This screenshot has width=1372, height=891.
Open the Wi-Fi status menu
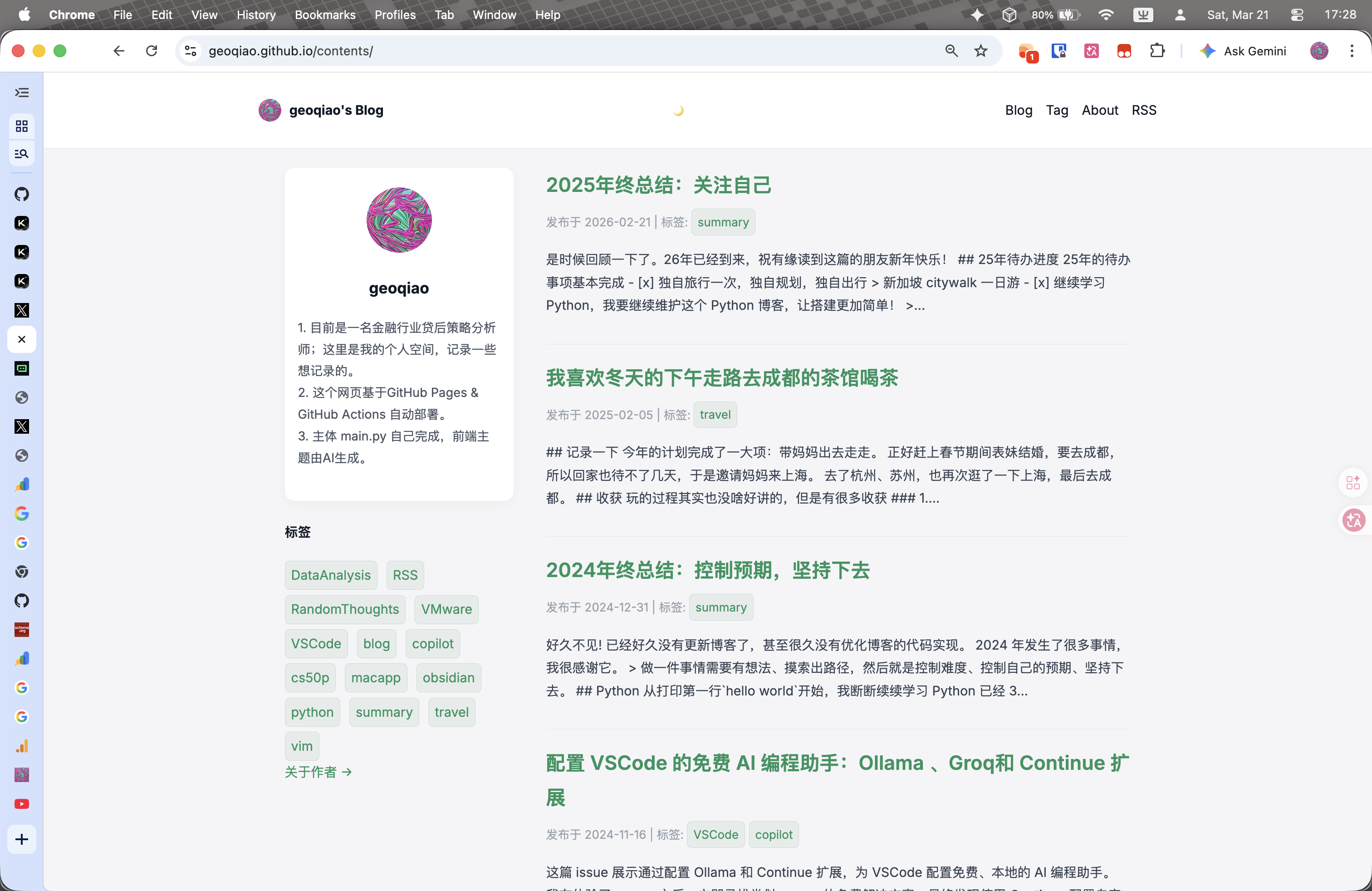pyautogui.click(x=1106, y=15)
